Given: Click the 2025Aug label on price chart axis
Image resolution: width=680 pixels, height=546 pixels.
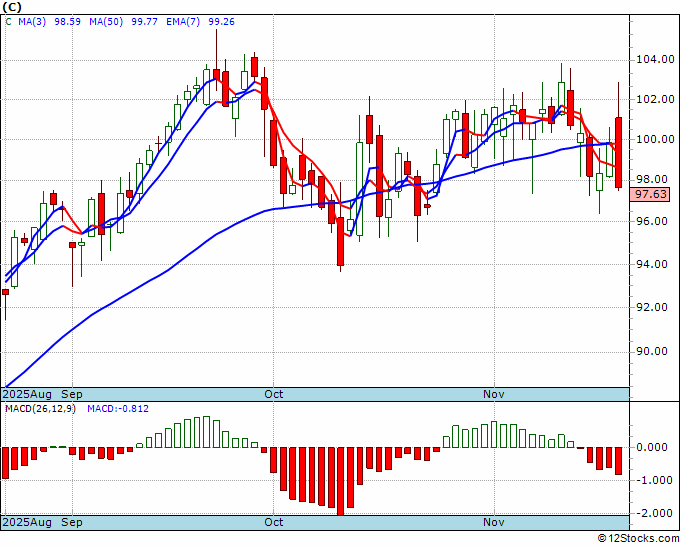Looking at the screenshot, I should [27, 394].
